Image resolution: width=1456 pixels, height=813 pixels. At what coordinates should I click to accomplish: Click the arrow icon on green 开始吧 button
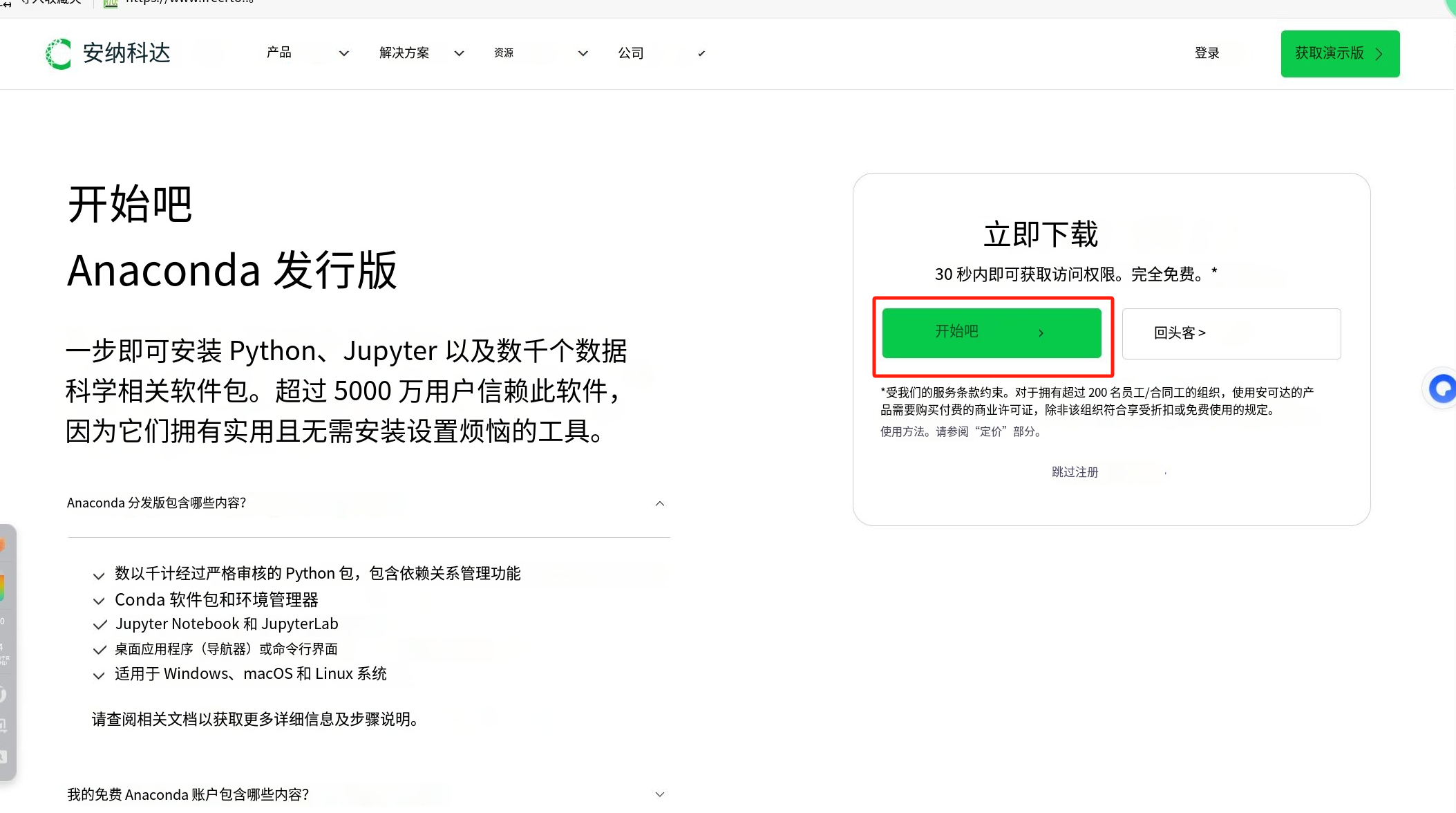(x=1041, y=333)
